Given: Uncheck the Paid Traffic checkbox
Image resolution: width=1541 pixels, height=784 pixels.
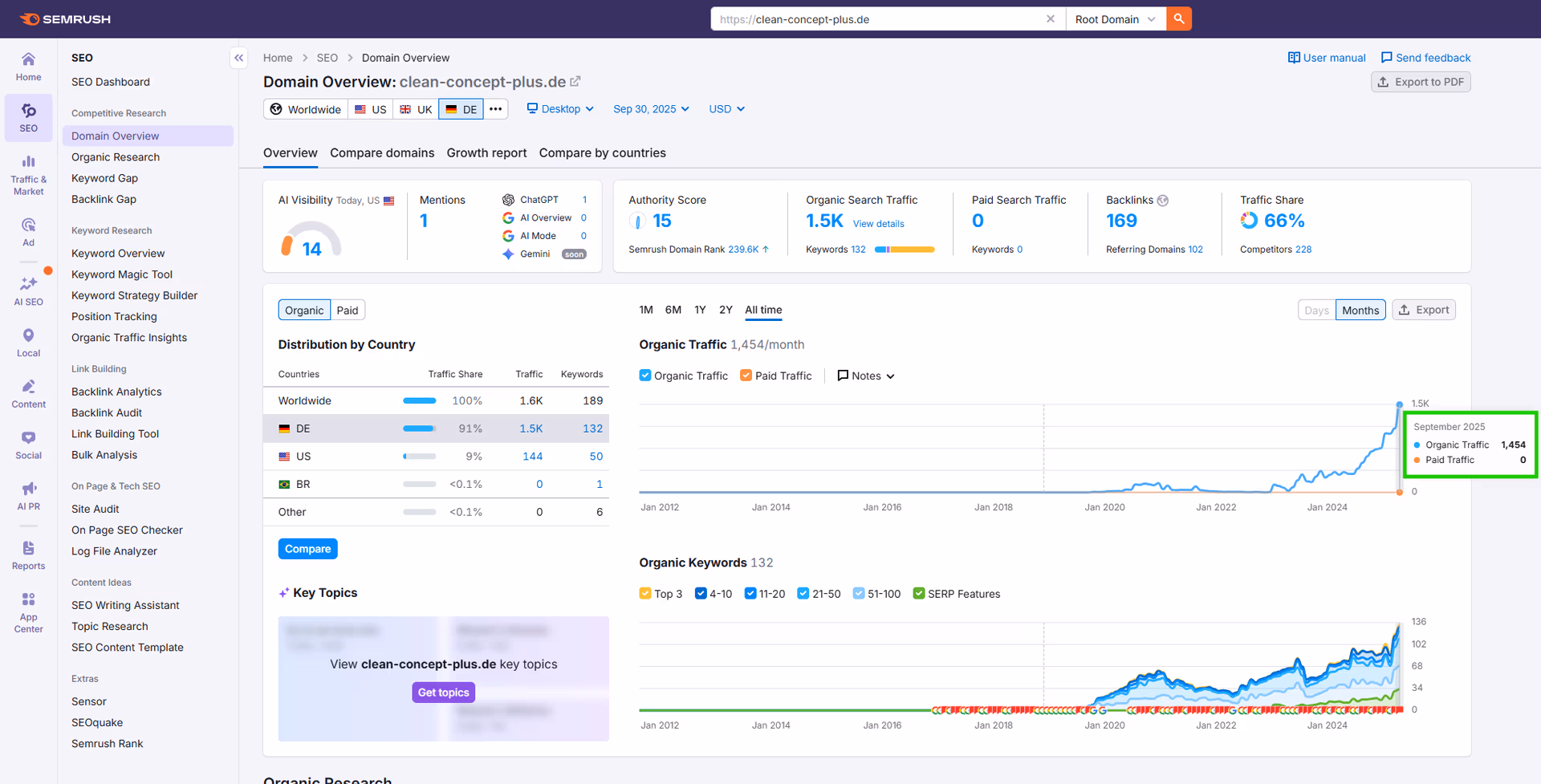Looking at the screenshot, I should [746, 376].
